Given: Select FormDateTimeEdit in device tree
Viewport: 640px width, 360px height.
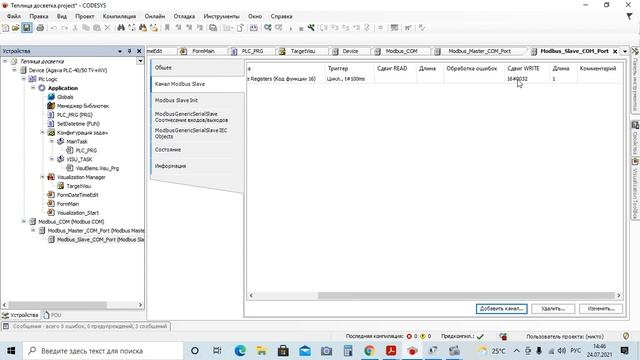Looking at the screenshot, I should click(x=78, y=195).
